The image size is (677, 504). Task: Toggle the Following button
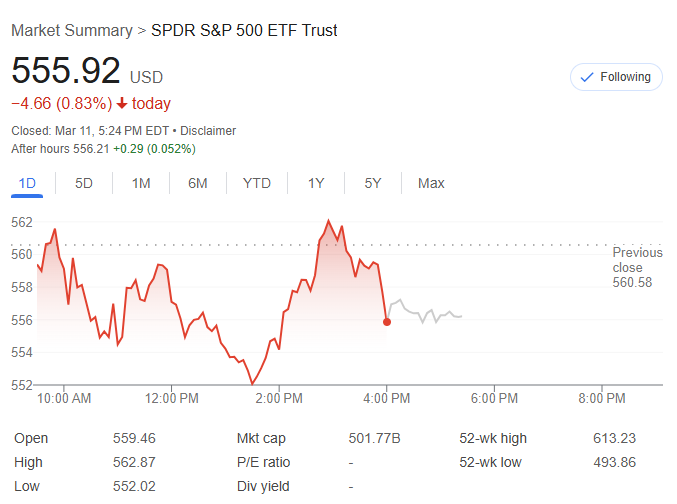click(616, 77)
